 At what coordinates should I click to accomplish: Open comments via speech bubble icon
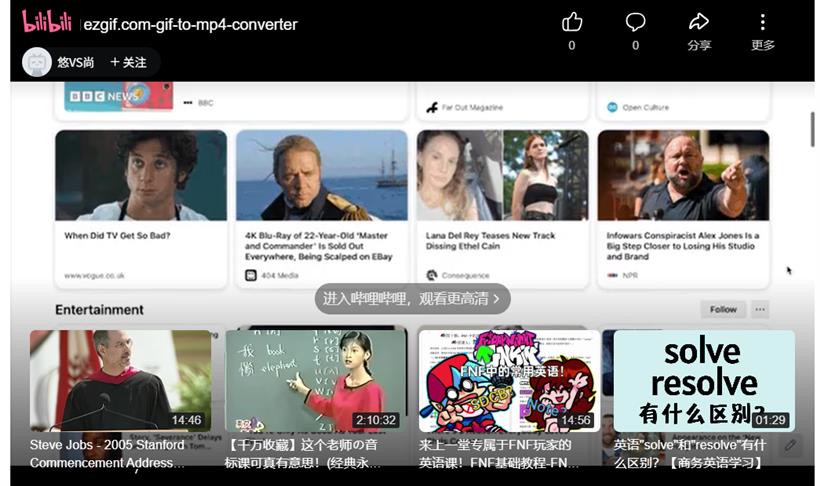(635, 22)
